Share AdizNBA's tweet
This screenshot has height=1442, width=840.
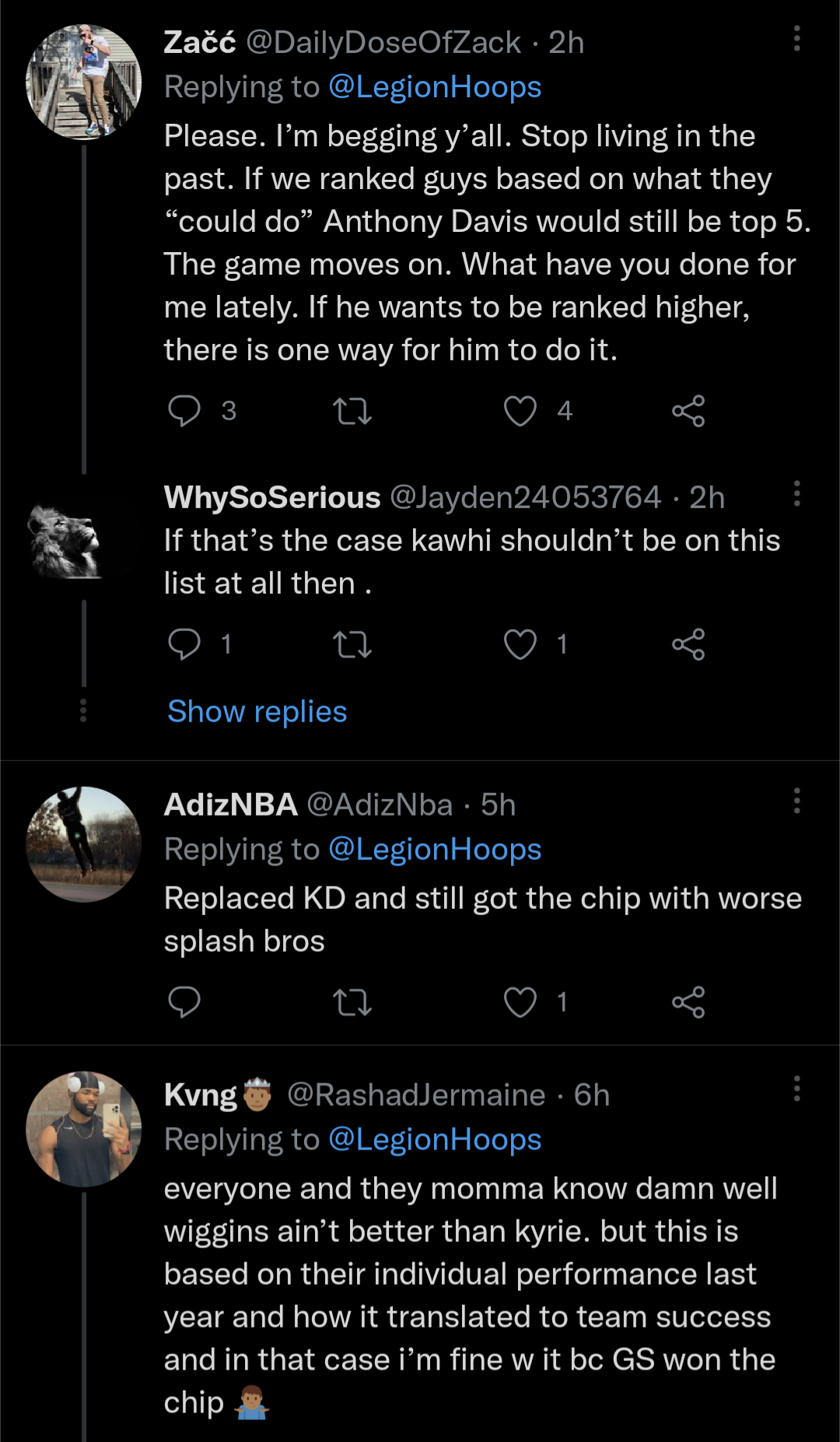pyautogui.click(x=688, y=1002)
